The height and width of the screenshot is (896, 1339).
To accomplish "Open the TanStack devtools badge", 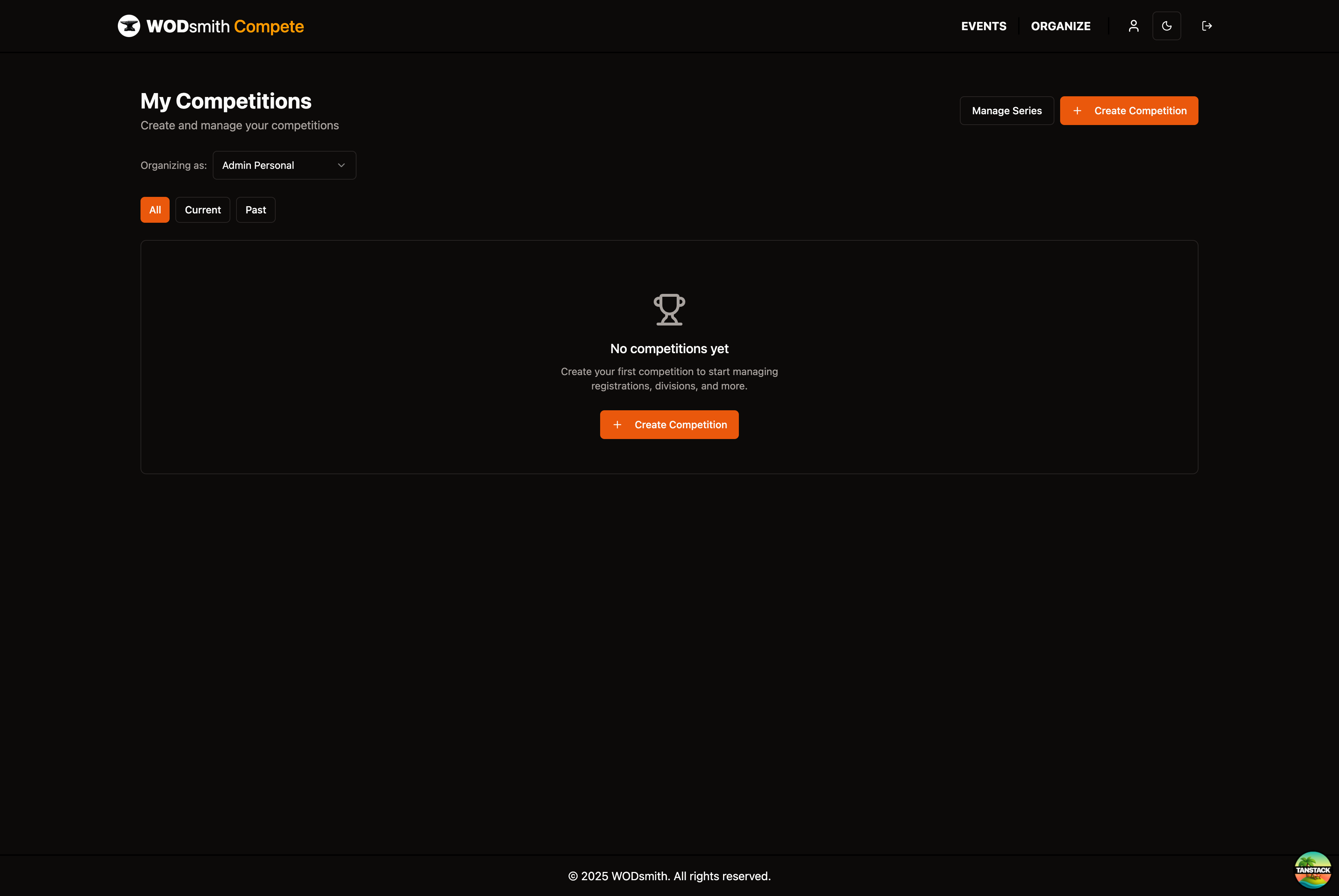I will [1313, 870].
